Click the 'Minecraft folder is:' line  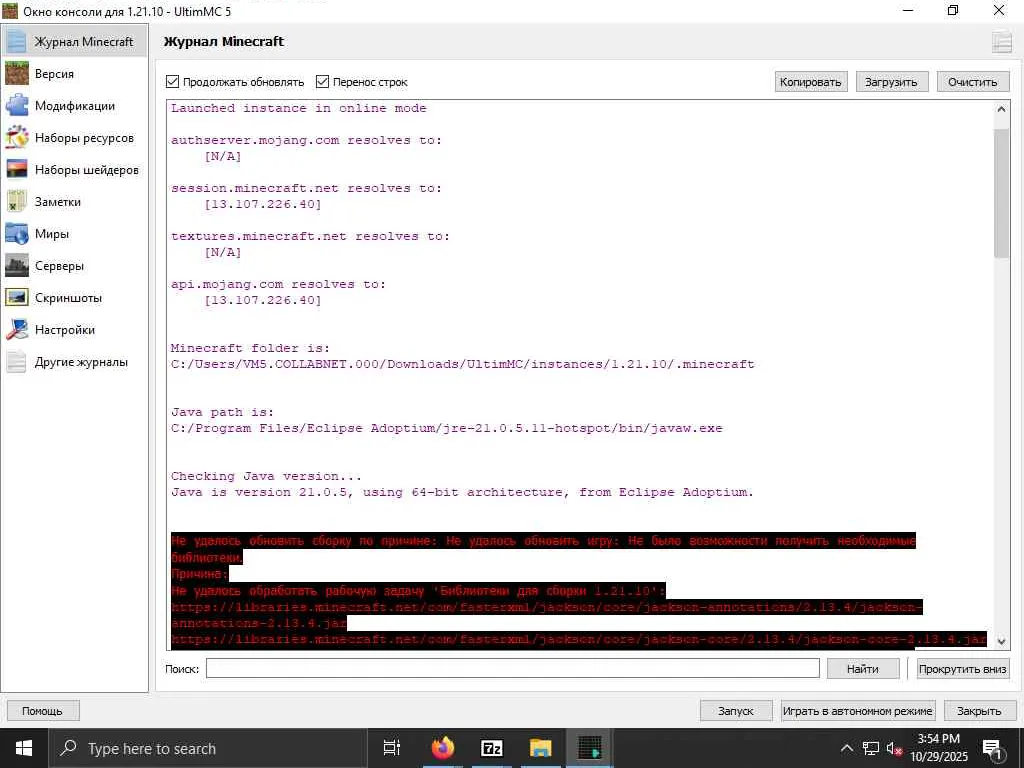pyautogui.click(x=250, y=348)
